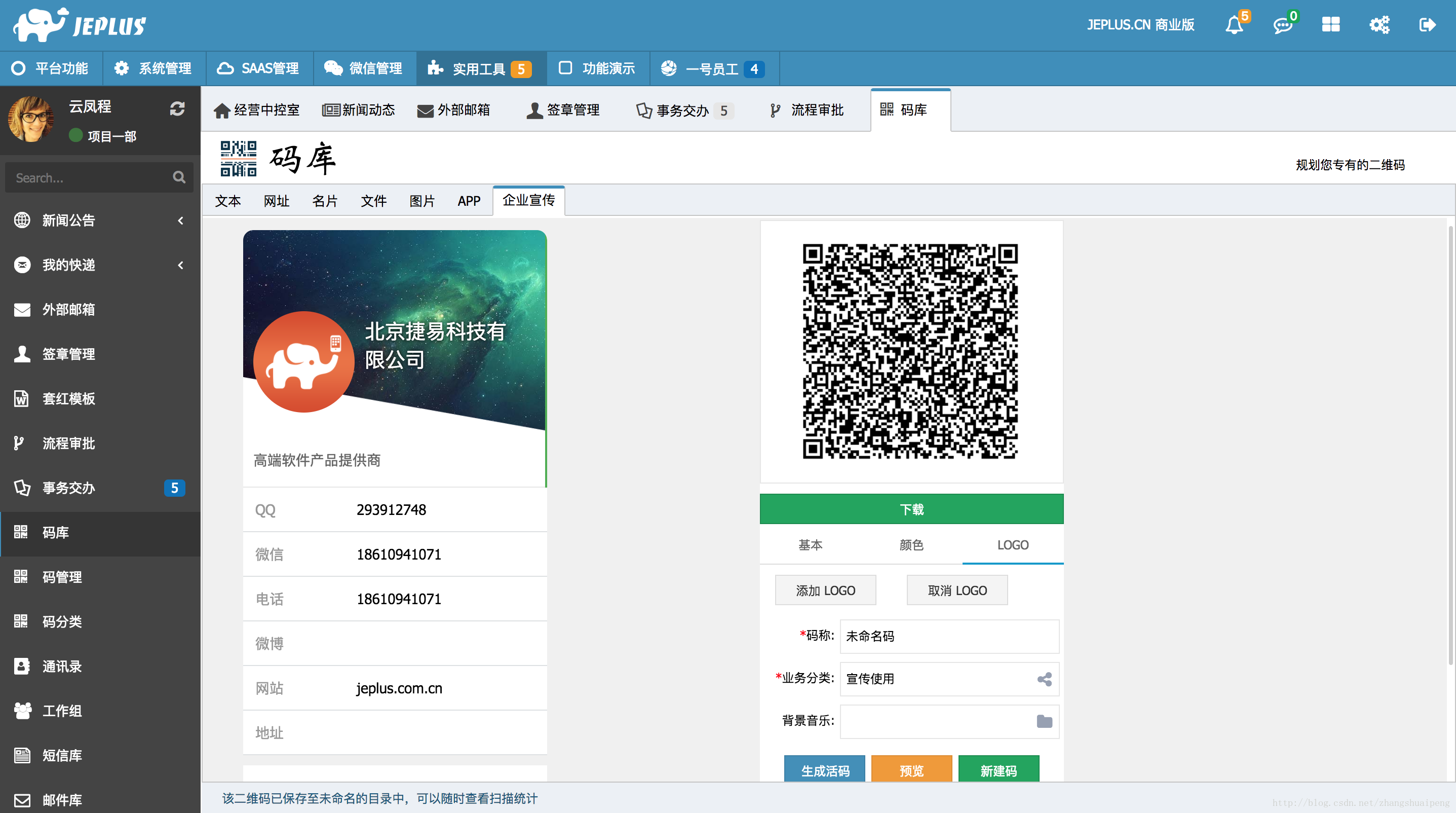The height and width of the screenshot is (813, 1456).
Task: Select the 图片 code type tab
Action: point(422,201)
